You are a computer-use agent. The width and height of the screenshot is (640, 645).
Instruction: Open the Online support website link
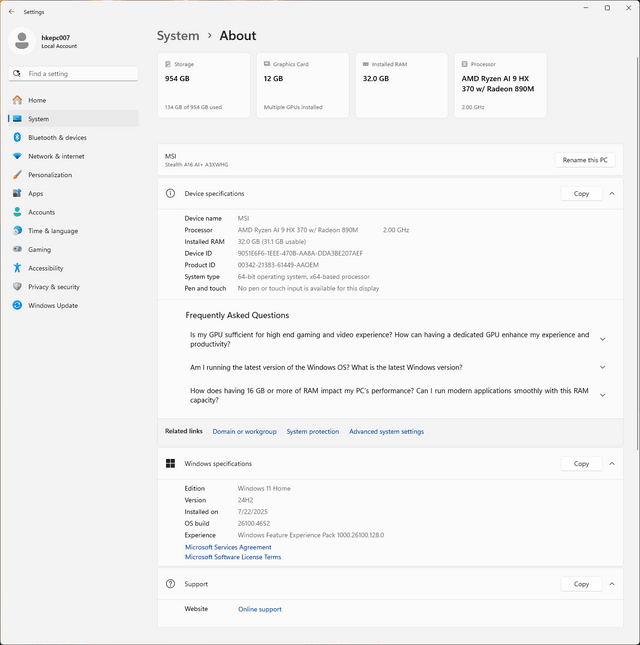pos(260,609)
